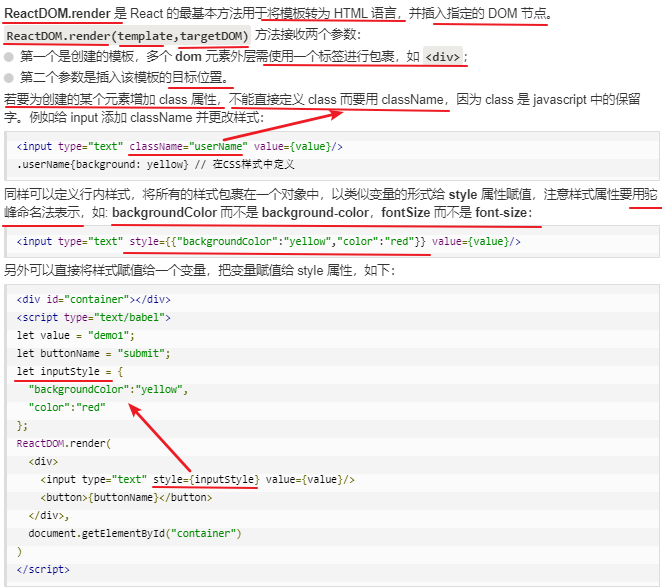Click the let value = "demo1"; line
The width and height of the screenshot is (662, 587).
[x=76, y=336]
